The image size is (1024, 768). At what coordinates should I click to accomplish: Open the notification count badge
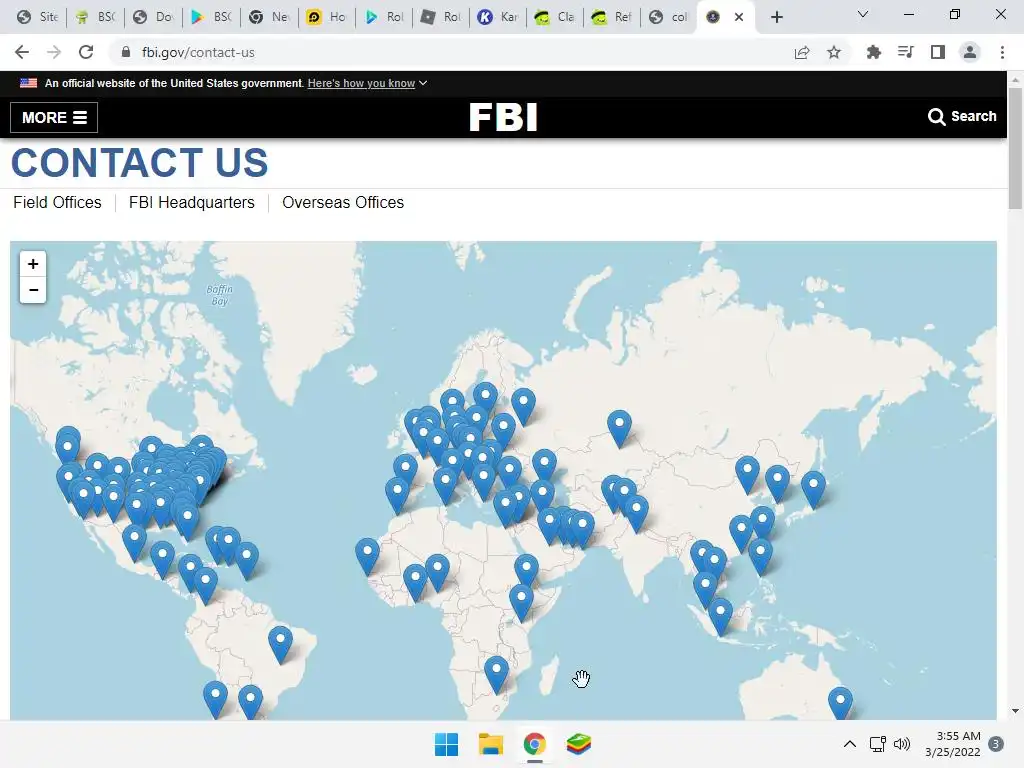tap(996, 744)
